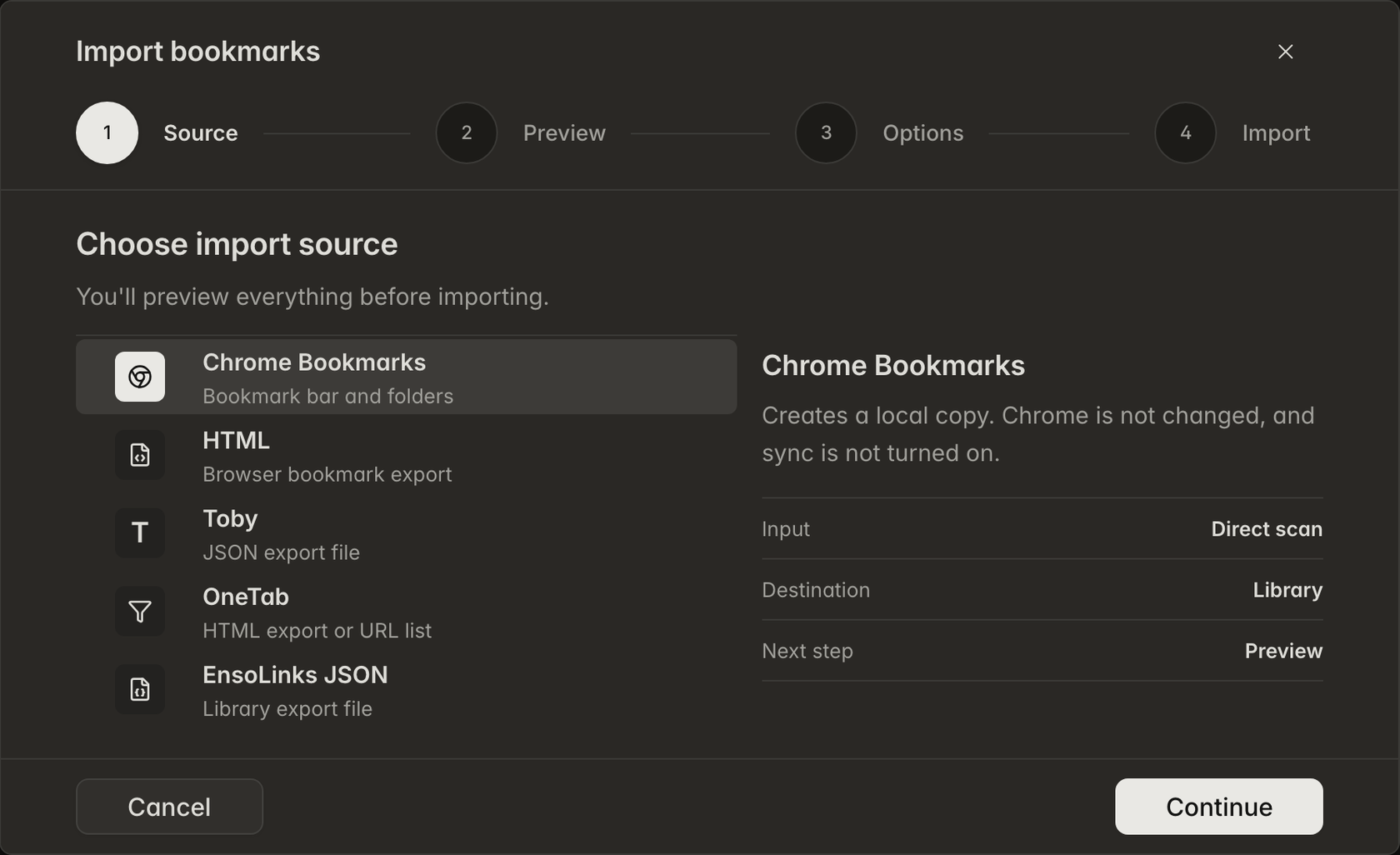Click the HTML file code icon
The image size is (1400, 855).
[140, 455]
